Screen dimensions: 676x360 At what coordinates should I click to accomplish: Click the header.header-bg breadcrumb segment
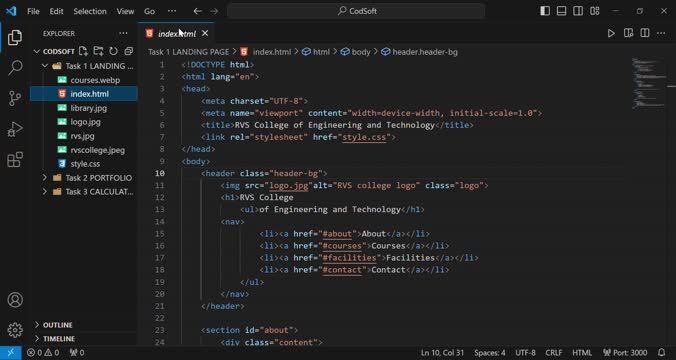pyautogui.click(x=419, y=52)
